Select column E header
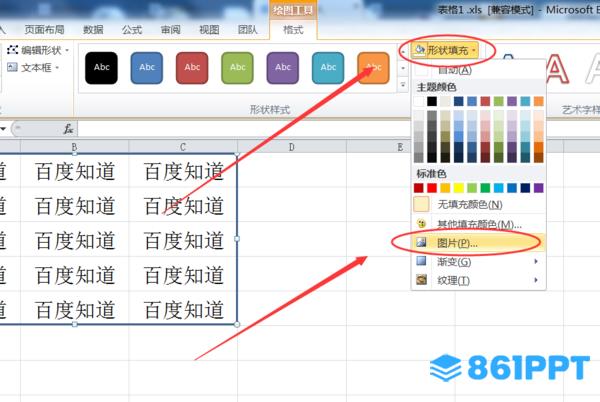600x402 pixels. [400, 147]
